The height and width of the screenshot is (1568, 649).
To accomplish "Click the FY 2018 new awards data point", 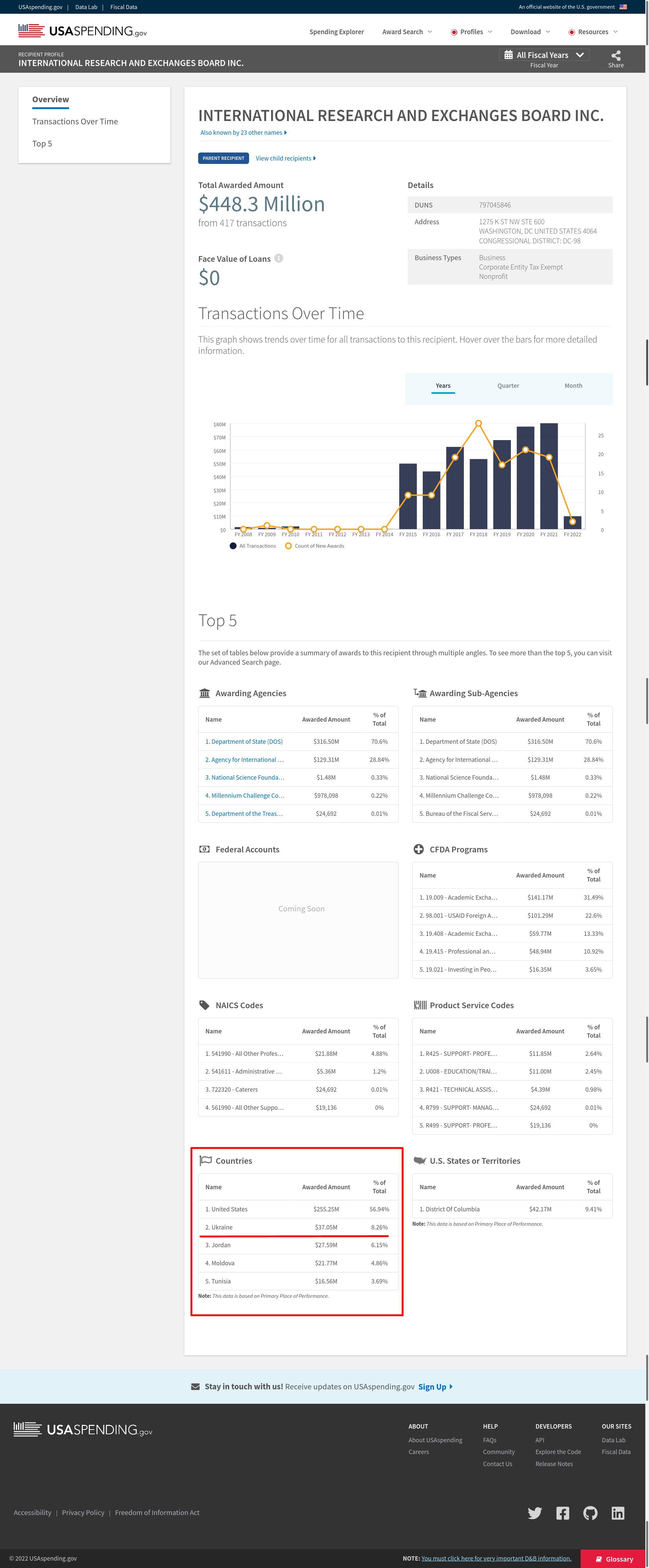I will (478, 422).
